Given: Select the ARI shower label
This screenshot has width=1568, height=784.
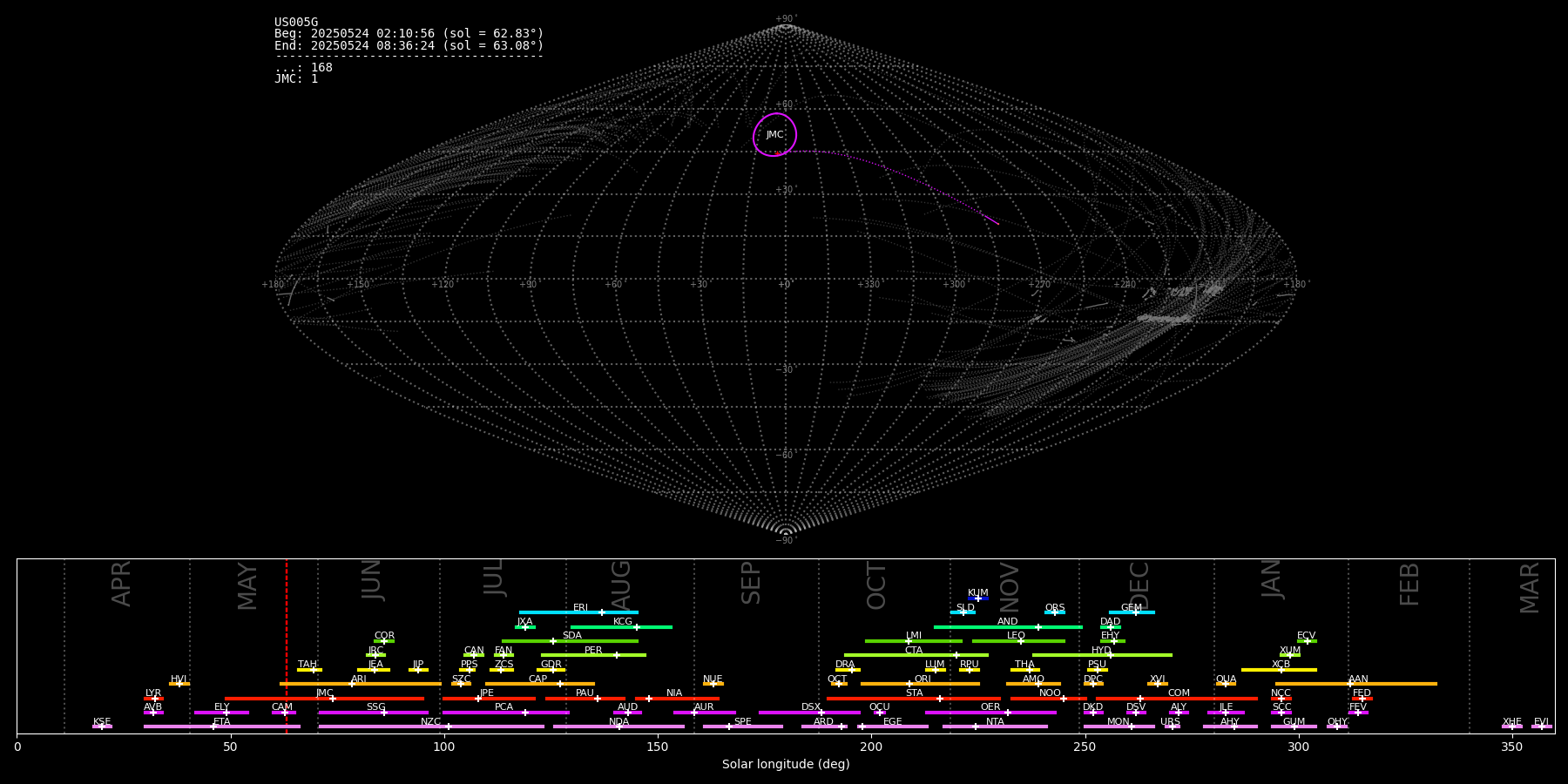Looking at the screenshot, I should (x=359, y=679).
